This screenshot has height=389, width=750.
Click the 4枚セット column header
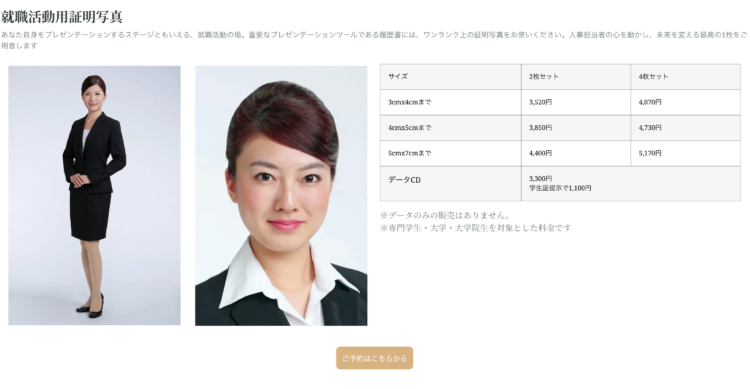685,77
